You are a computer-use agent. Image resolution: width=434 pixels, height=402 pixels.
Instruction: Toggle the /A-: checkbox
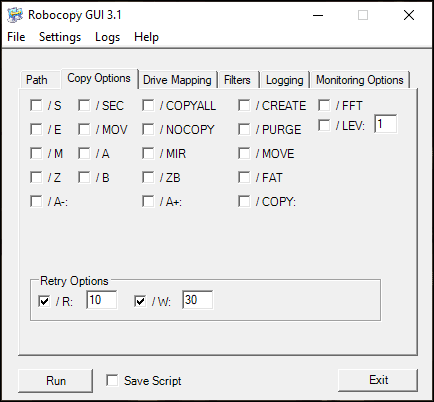coord(36,202)
